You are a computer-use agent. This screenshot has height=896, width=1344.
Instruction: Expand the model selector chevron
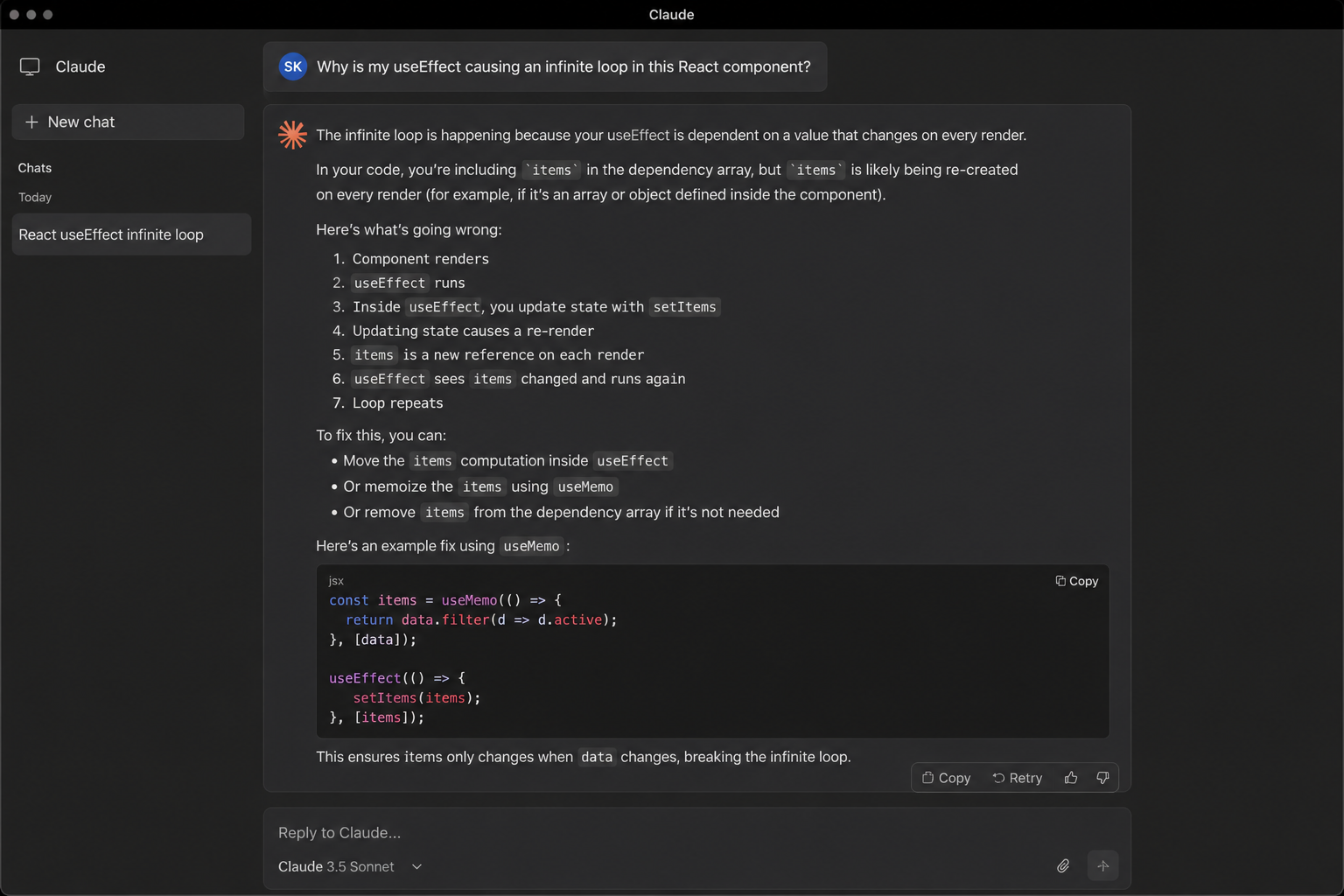click(416, 867)
